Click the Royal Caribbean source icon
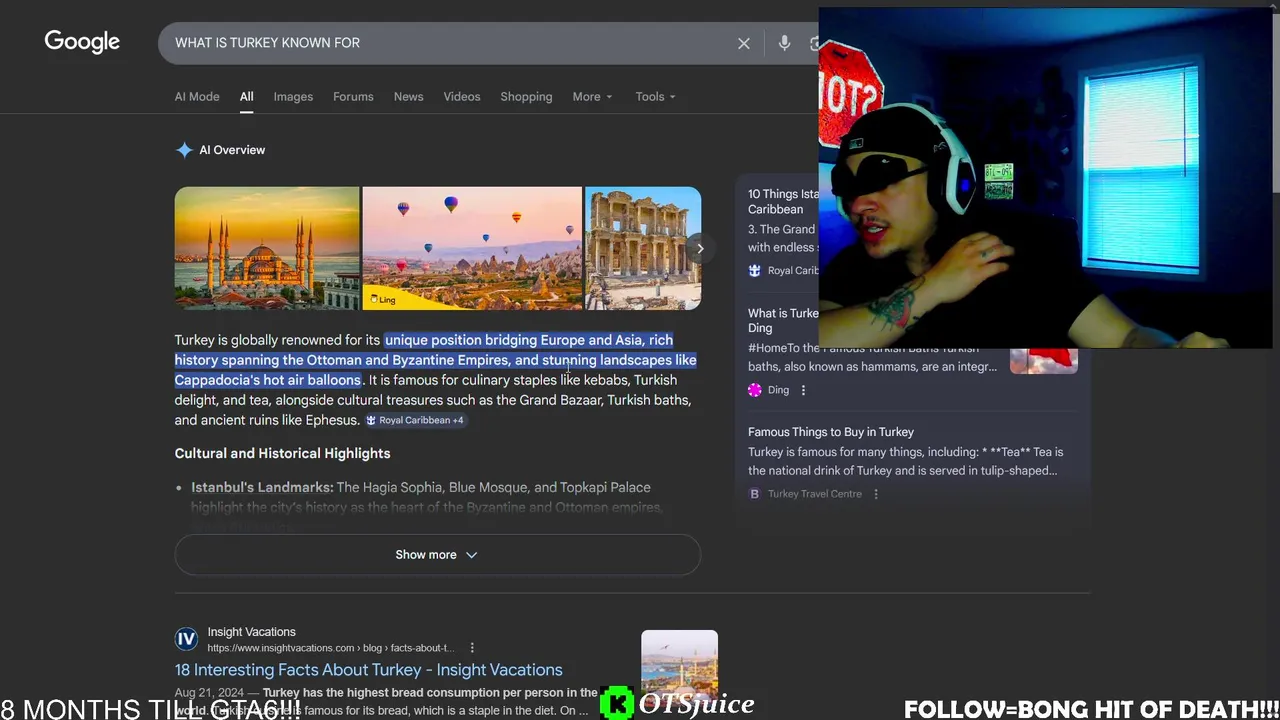 pyautogui.click(x=755, y=271)
